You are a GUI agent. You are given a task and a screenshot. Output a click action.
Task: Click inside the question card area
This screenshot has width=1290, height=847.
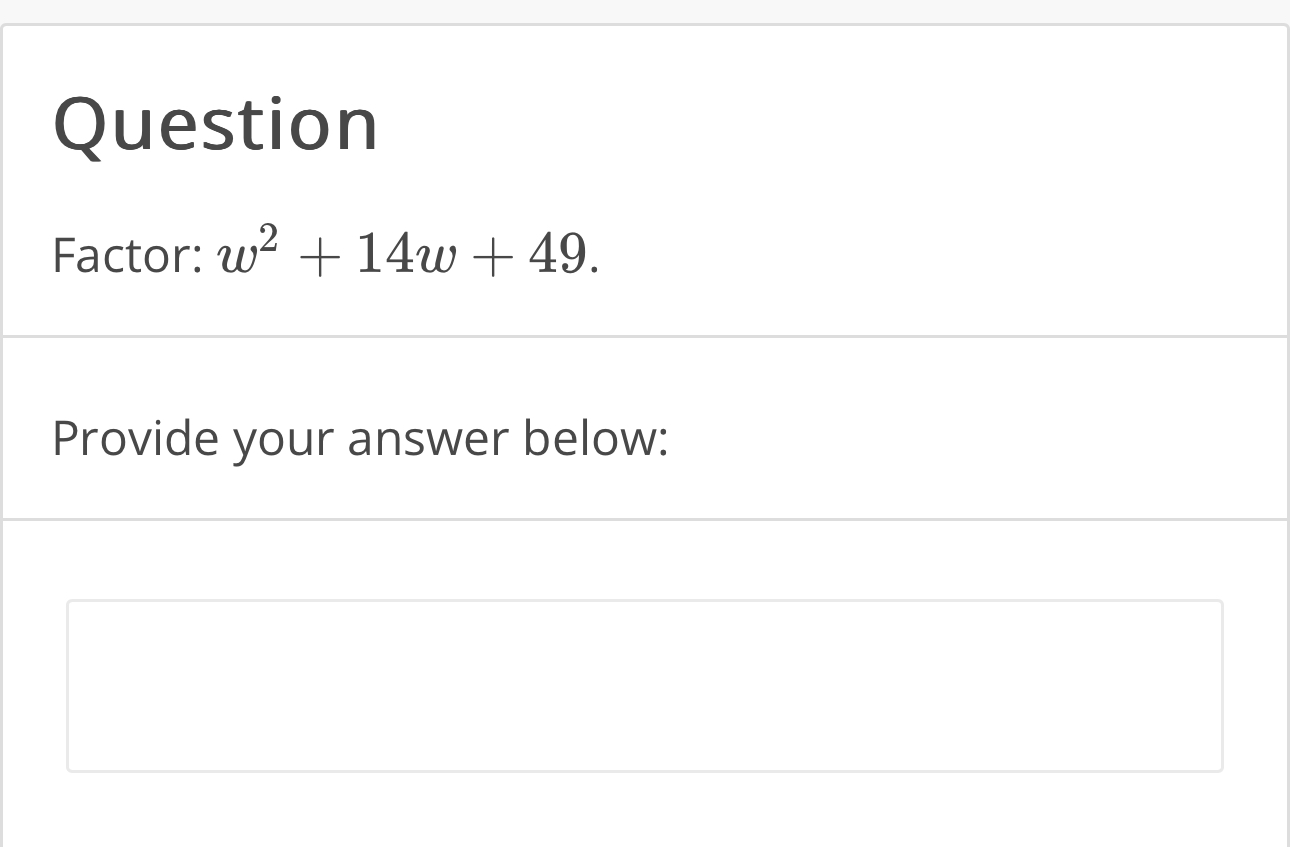click(645, 180)
